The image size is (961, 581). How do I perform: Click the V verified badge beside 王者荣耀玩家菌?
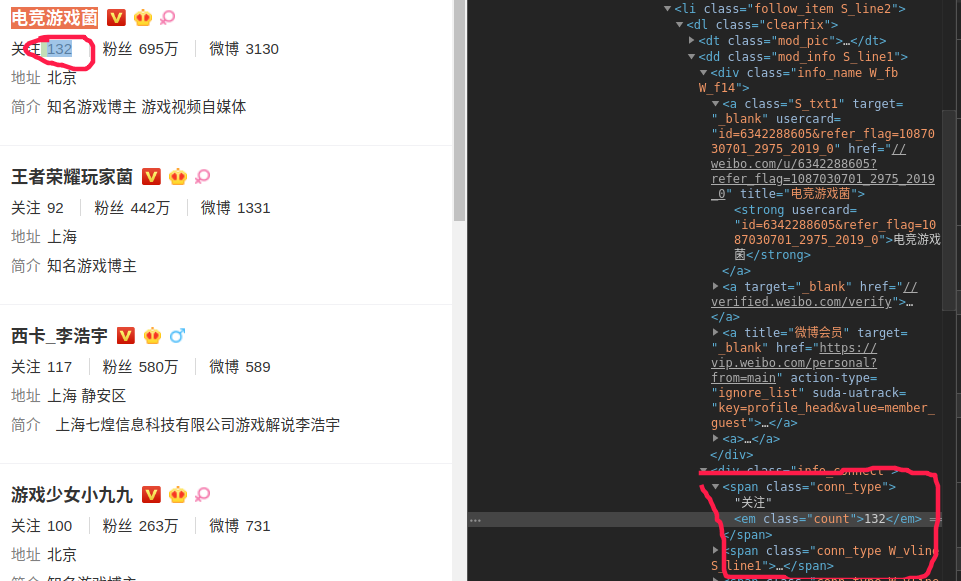pos(151,177)
